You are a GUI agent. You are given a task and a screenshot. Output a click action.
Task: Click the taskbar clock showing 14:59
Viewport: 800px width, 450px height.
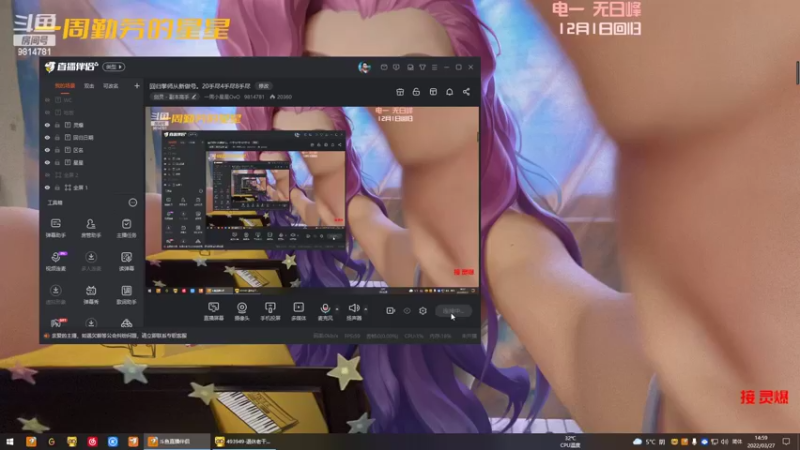point(761,442)
